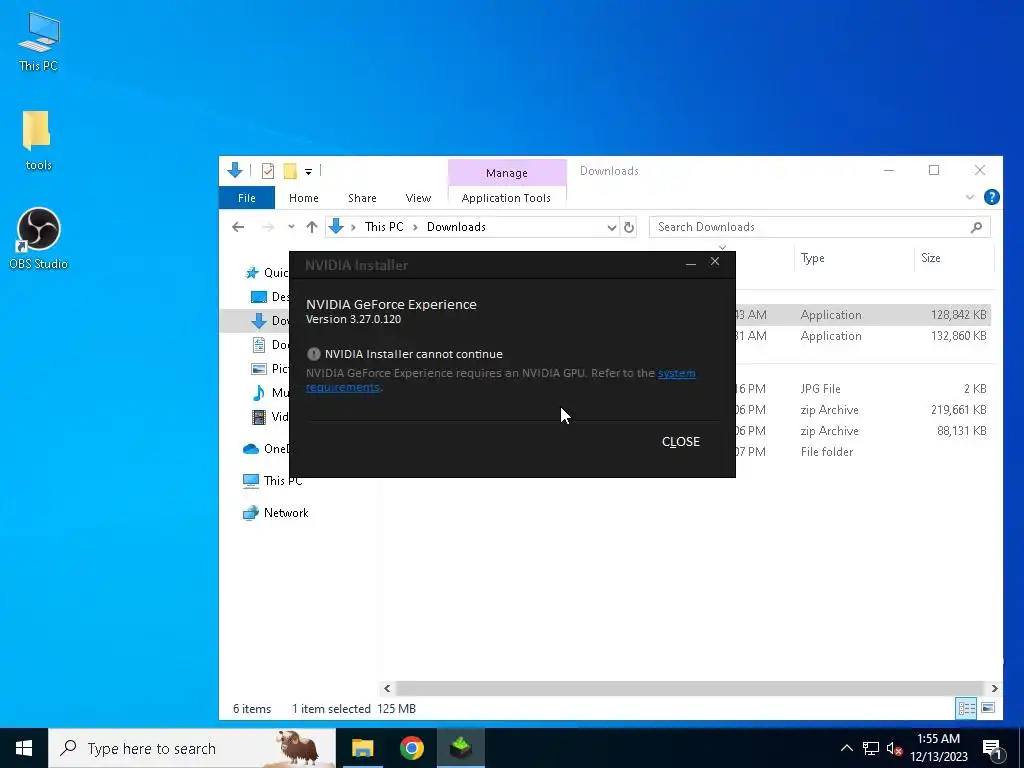This screenshot has height=768, width=1024.
Task: Refresh the Downloads folder
Action: click(x=628, y=227)
